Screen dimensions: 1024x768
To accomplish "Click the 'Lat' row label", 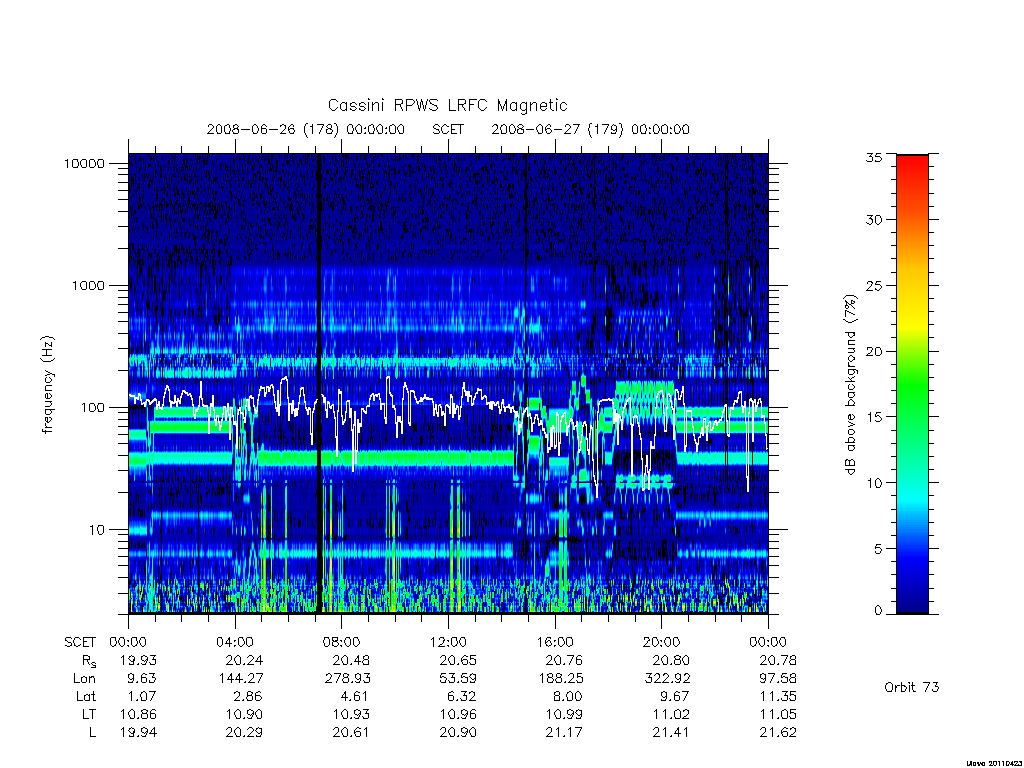I will 86,696.
